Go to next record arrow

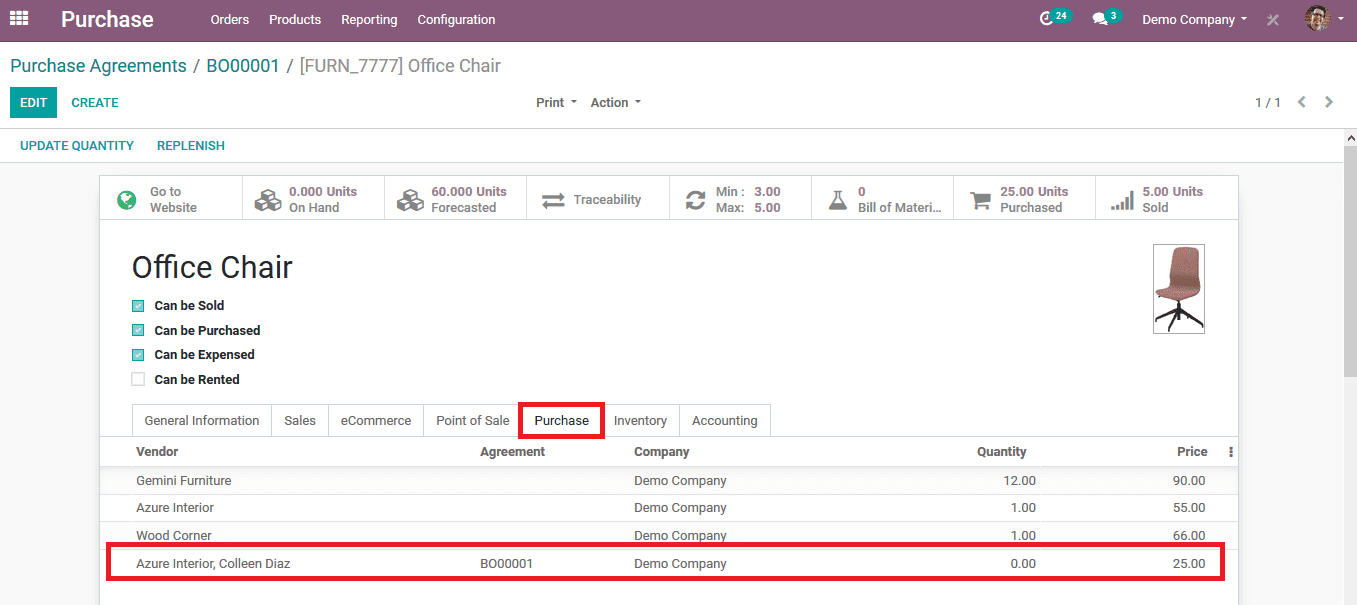pyautogui.click(x=1329, y=102)
